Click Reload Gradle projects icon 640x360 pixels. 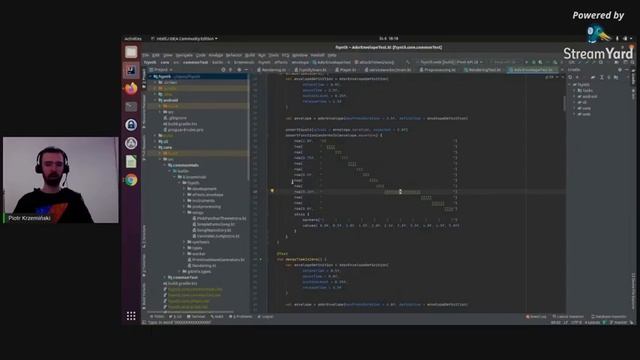pyautogui.click(x=571, y=77)
